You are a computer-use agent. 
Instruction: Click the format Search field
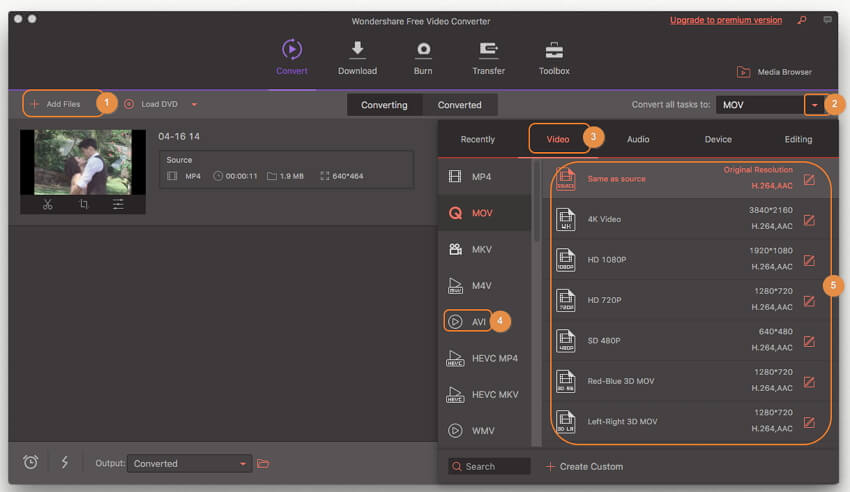tap(489, 466)
